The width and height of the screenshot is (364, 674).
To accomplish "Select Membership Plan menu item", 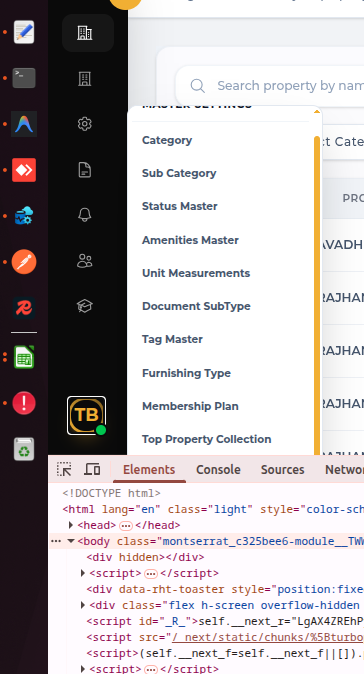I will [x=190, y=406].
